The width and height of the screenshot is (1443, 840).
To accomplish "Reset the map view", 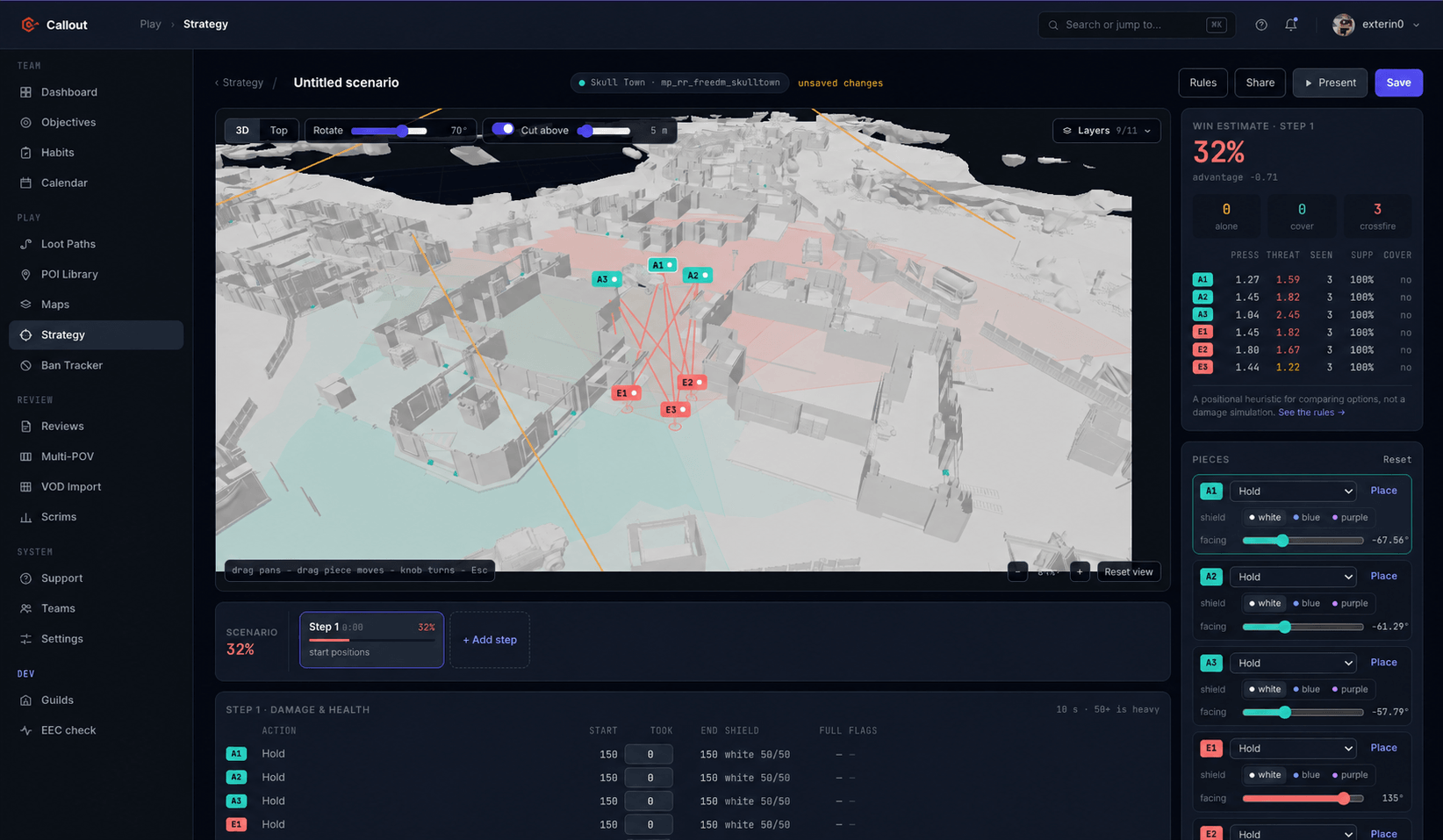I will pos(1129,571).
